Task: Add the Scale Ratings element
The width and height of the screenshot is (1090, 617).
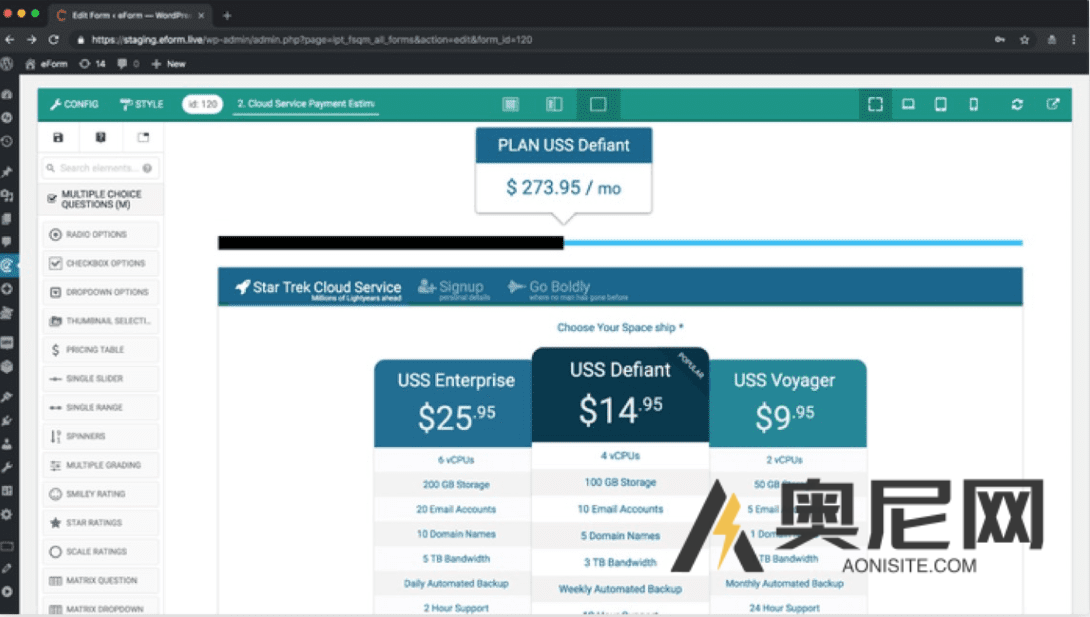Action: (101, 552)
